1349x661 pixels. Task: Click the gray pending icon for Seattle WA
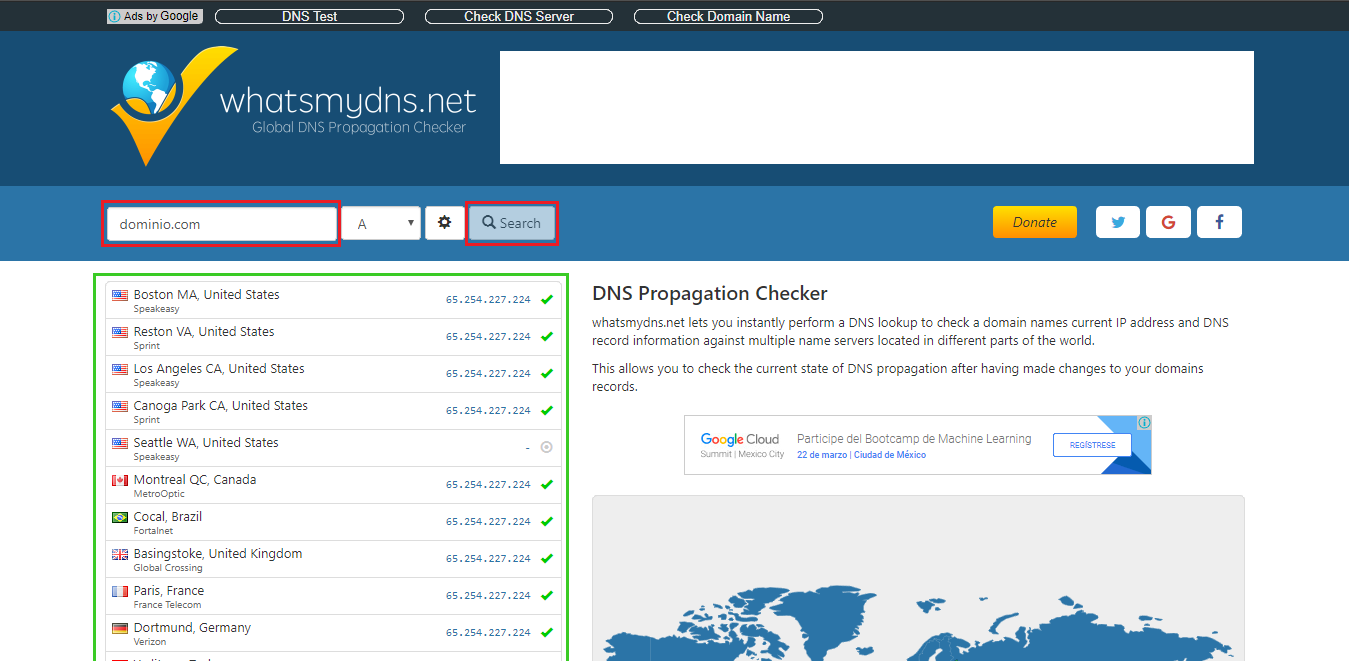(x=546, y=448)
